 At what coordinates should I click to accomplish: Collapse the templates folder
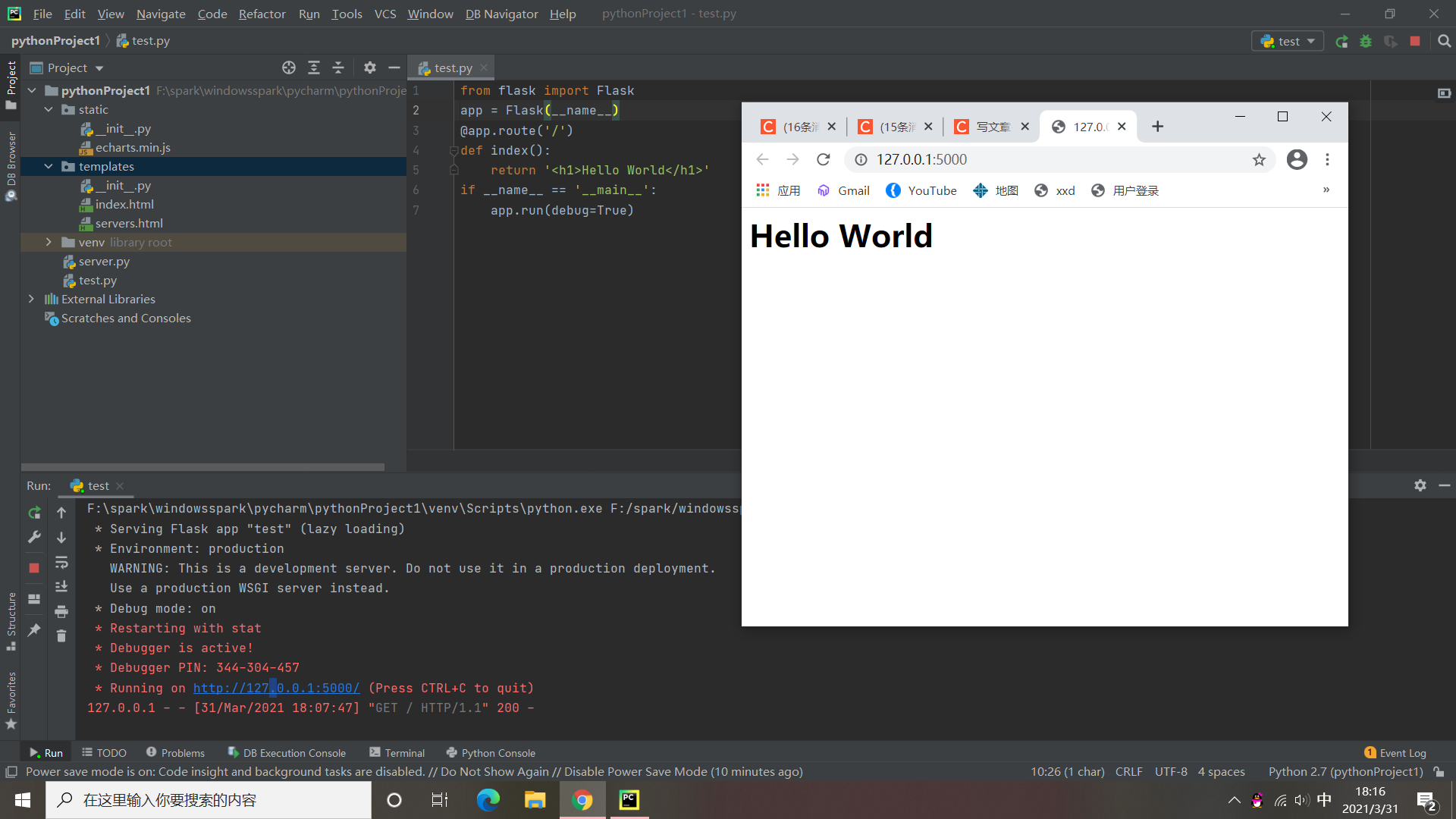point(49,167)
